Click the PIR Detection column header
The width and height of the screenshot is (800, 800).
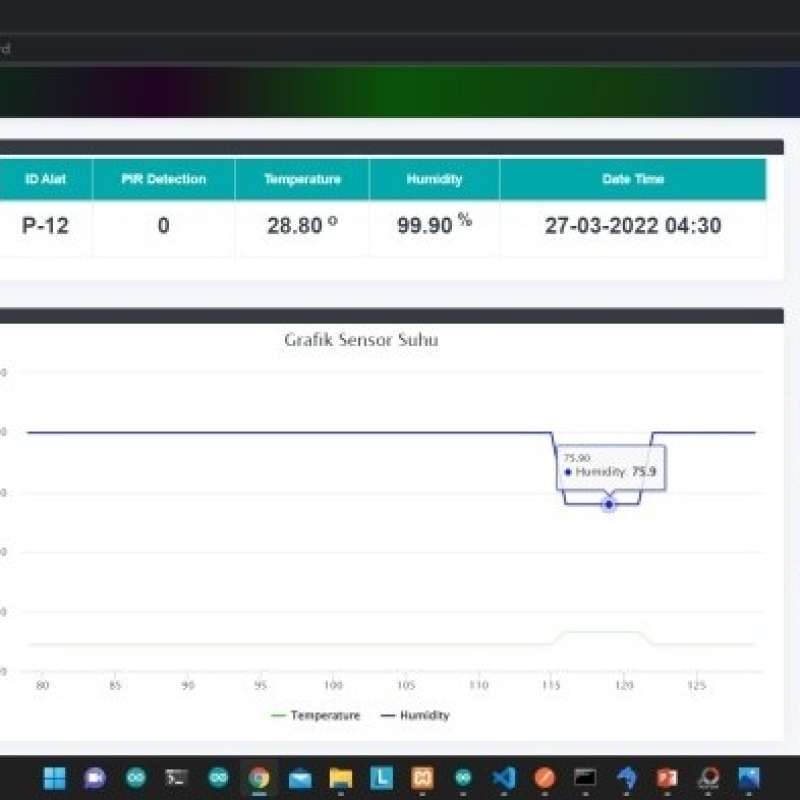pos(163,179)
